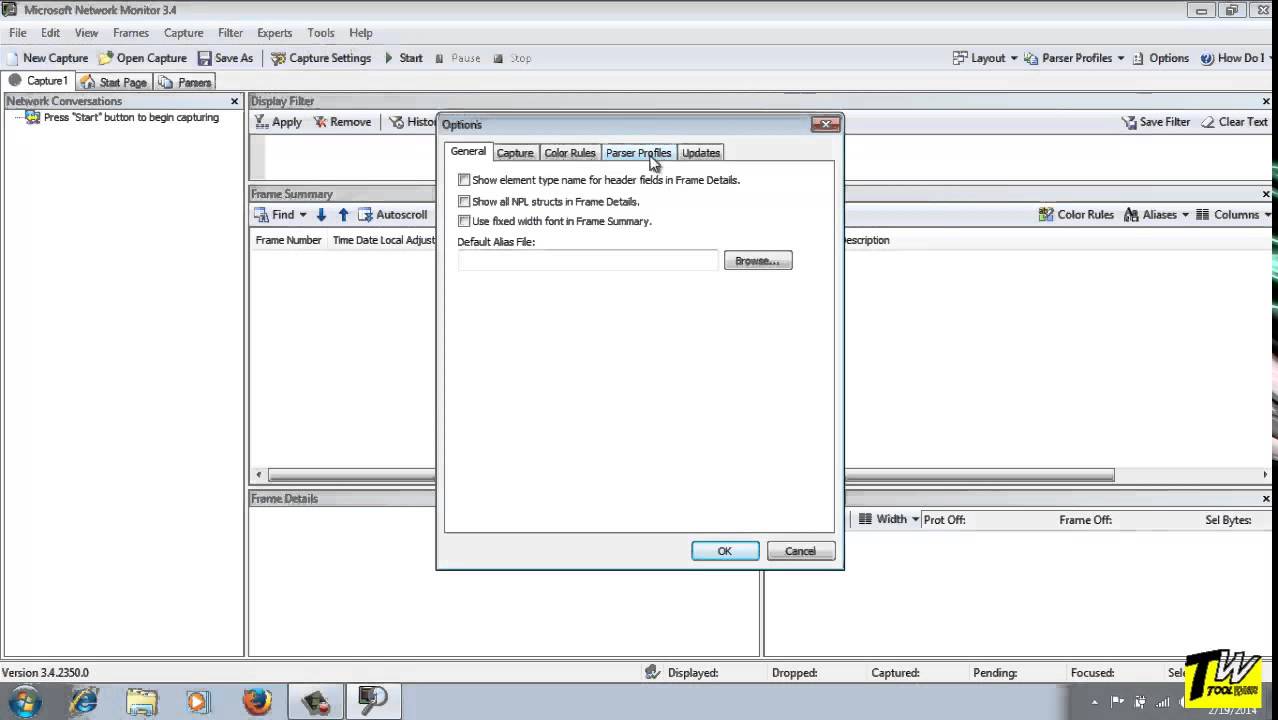Launch Internet Explorer from taskbar
Viewport: 1278px width, 720px height.
(84, 702)
